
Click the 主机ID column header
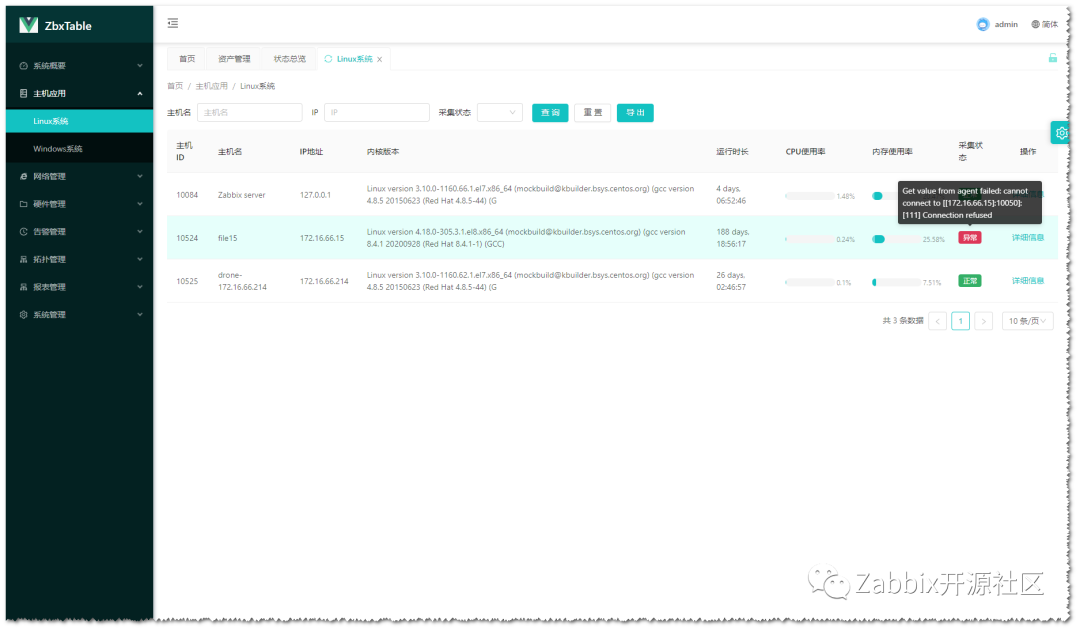click(x=184, y=152)
